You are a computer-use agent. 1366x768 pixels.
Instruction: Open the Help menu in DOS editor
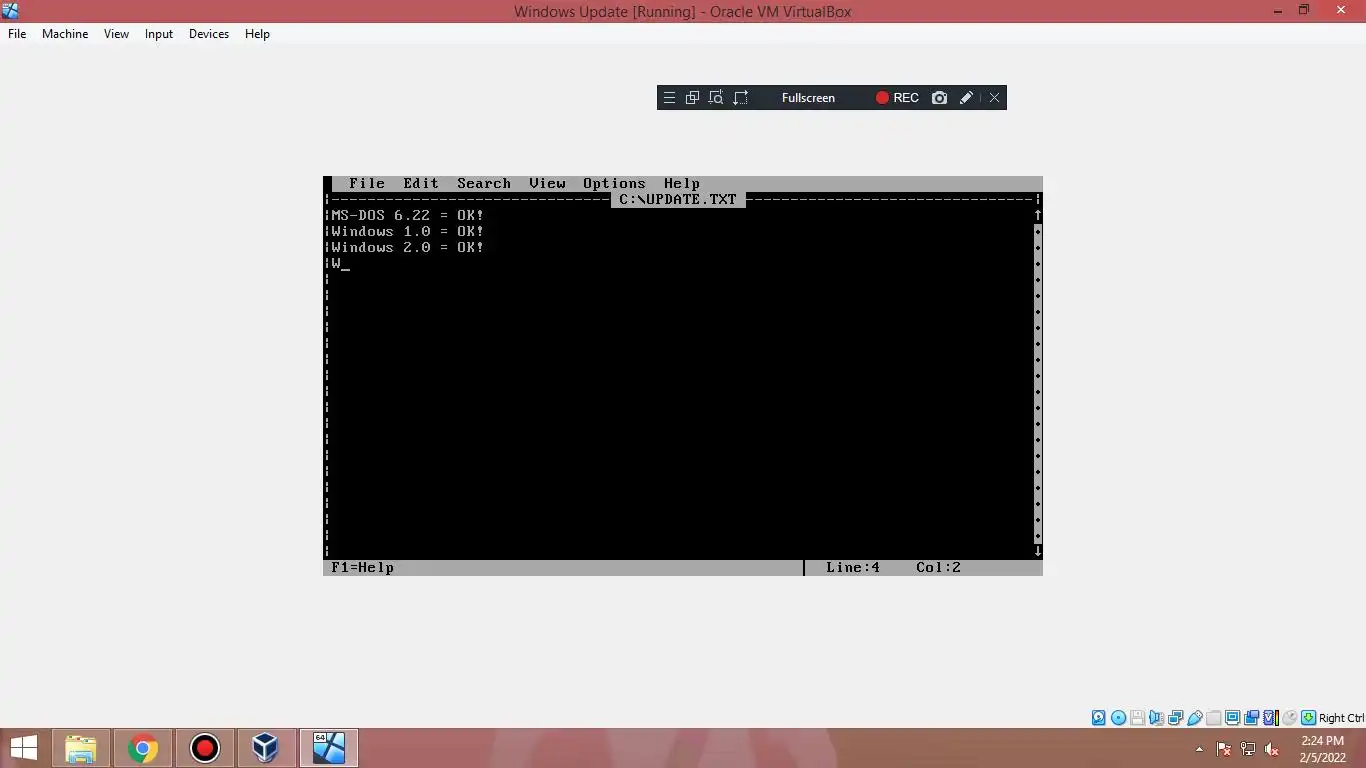pyautogui.click(x=682, y=183)
